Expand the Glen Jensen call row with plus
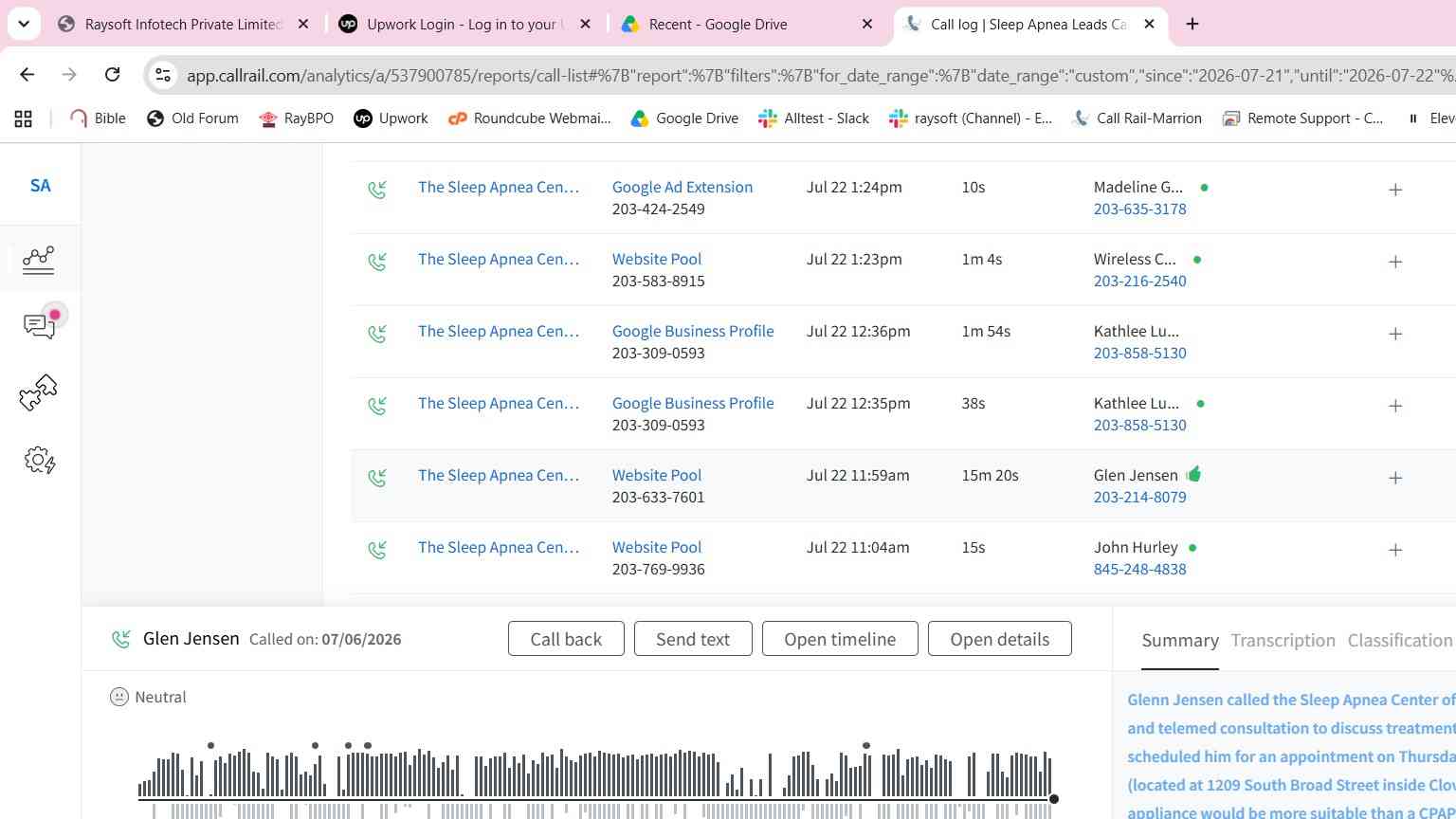 click(x=1395, y=479)
